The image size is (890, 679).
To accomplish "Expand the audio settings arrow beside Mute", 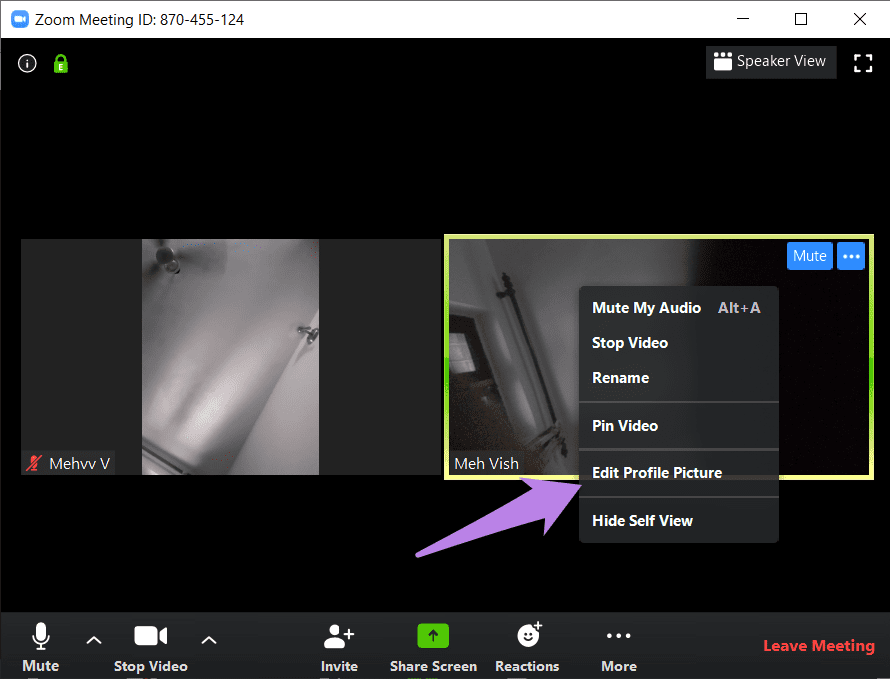I will click(94, 640).
